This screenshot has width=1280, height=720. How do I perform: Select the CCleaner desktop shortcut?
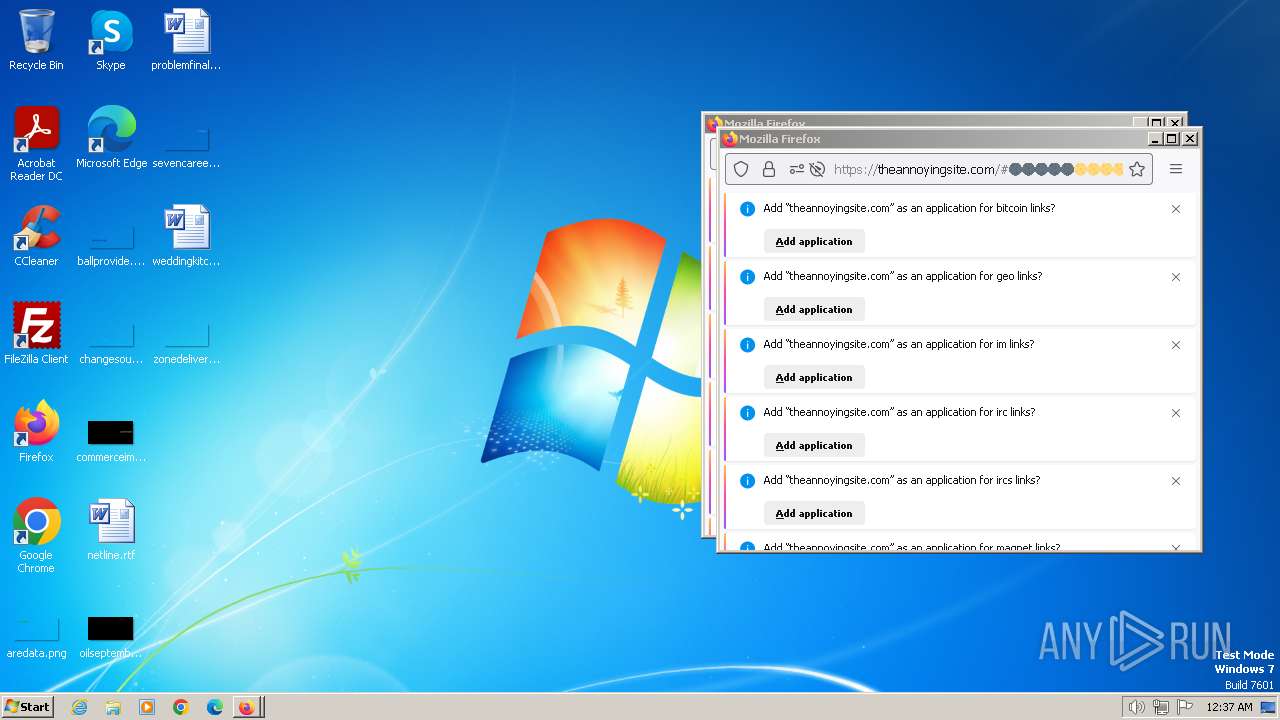point(36,236)
